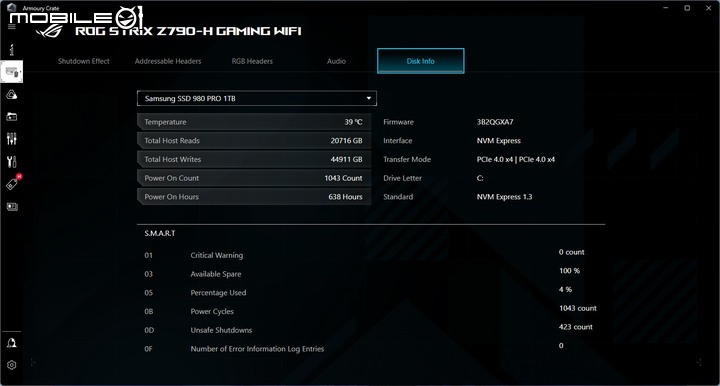Switch to the Audio tab
720x386 pixels.
tap(336, 61)
